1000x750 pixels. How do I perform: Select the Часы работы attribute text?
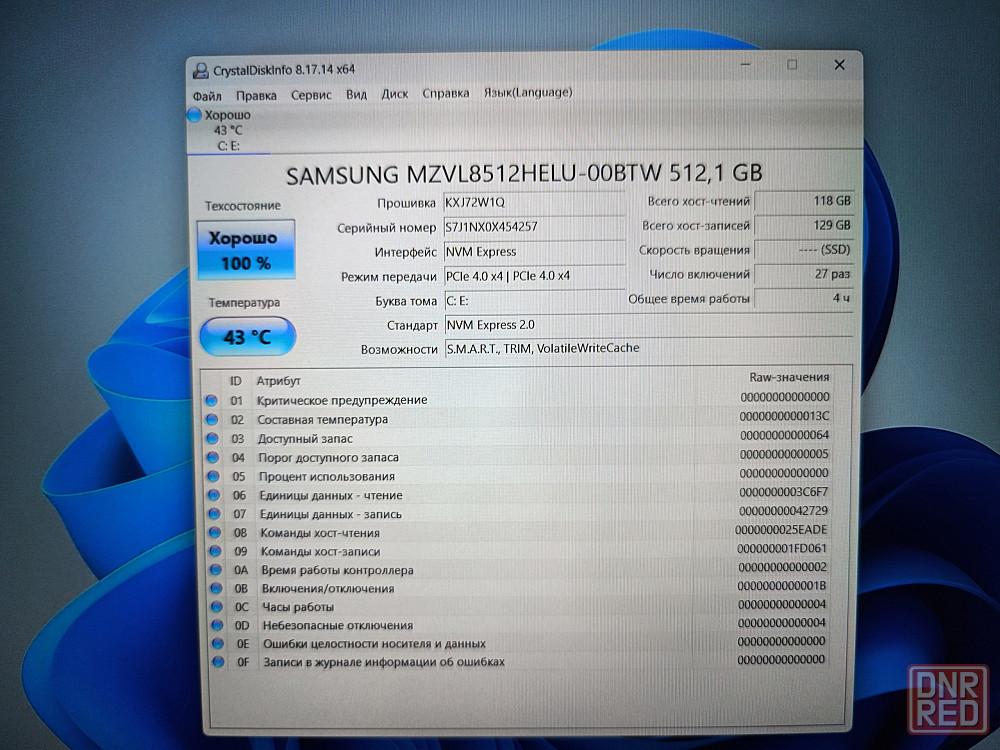298,607
